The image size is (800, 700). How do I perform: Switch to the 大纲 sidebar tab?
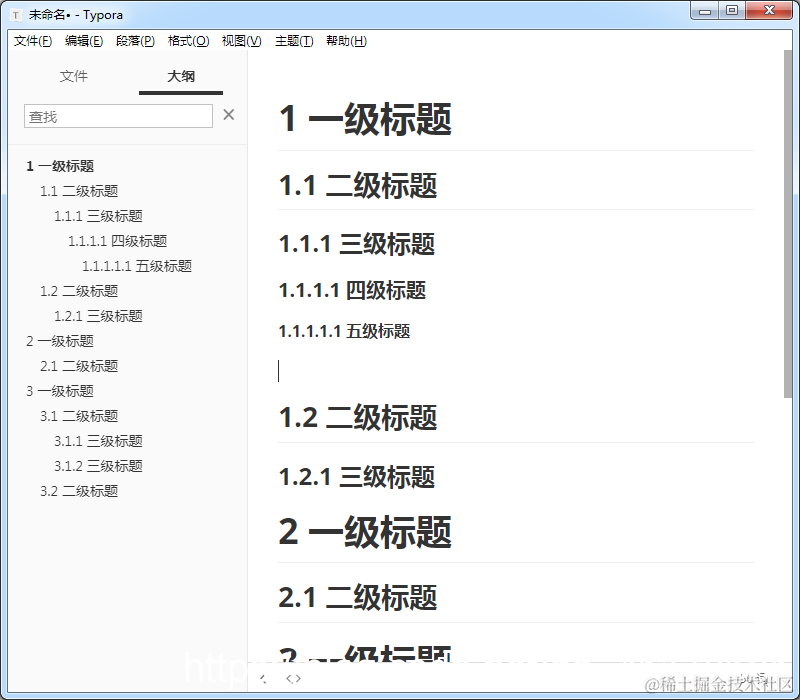pos(180,76)
